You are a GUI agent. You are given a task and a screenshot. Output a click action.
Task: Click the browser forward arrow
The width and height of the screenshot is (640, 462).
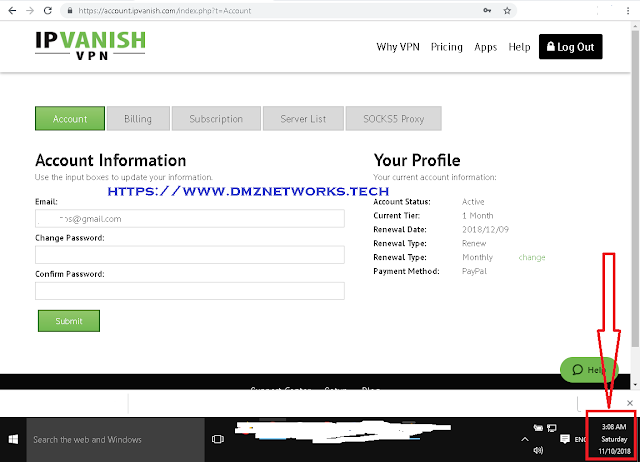tap(30, 11)
